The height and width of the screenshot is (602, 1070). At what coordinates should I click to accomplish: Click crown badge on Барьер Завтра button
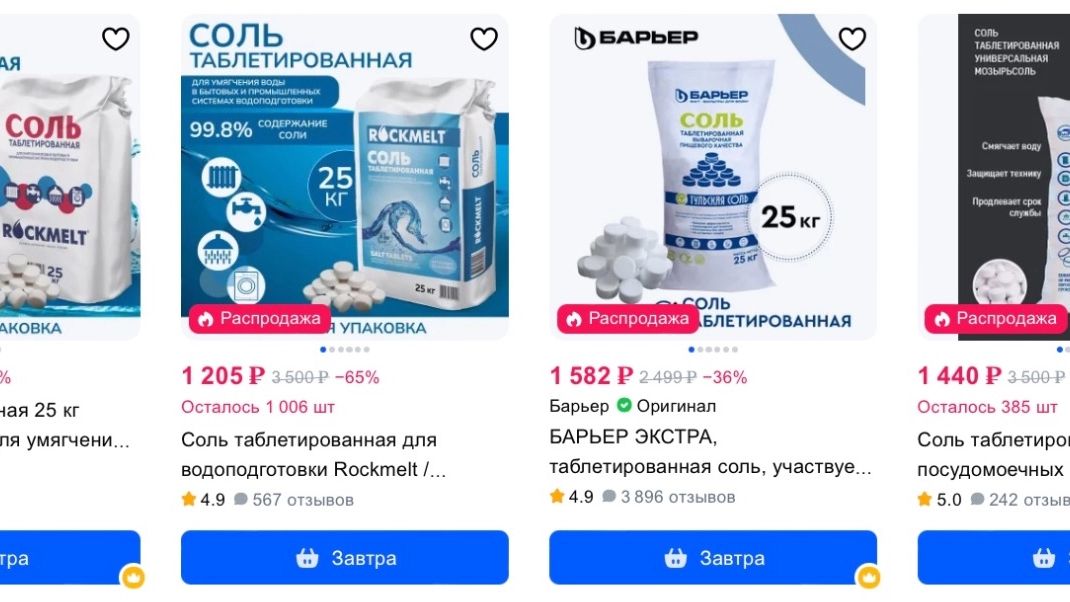tap(868, 577)
